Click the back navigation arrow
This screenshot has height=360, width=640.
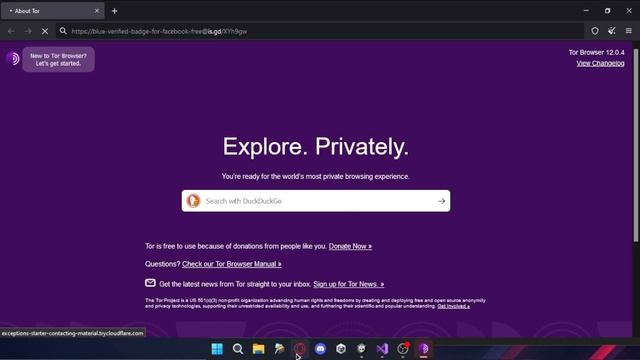click(11, 31)
